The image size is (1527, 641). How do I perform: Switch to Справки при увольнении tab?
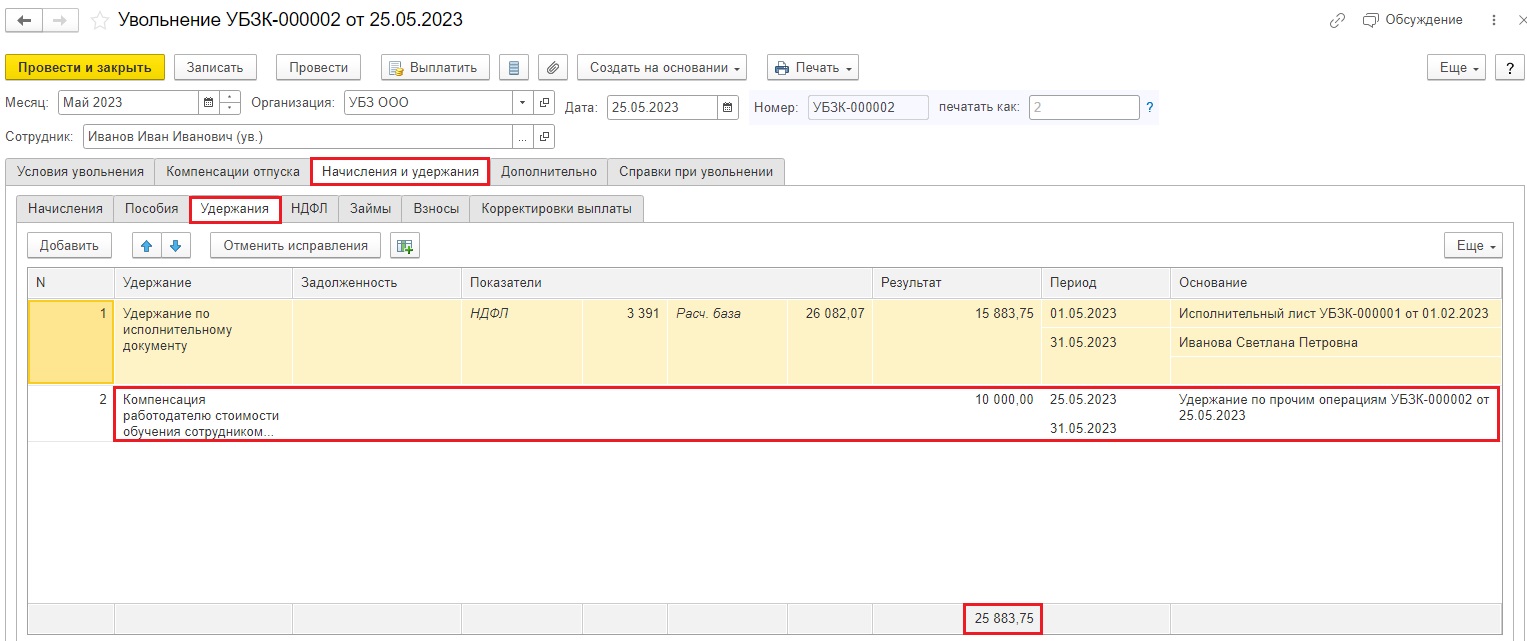(696, 171)
